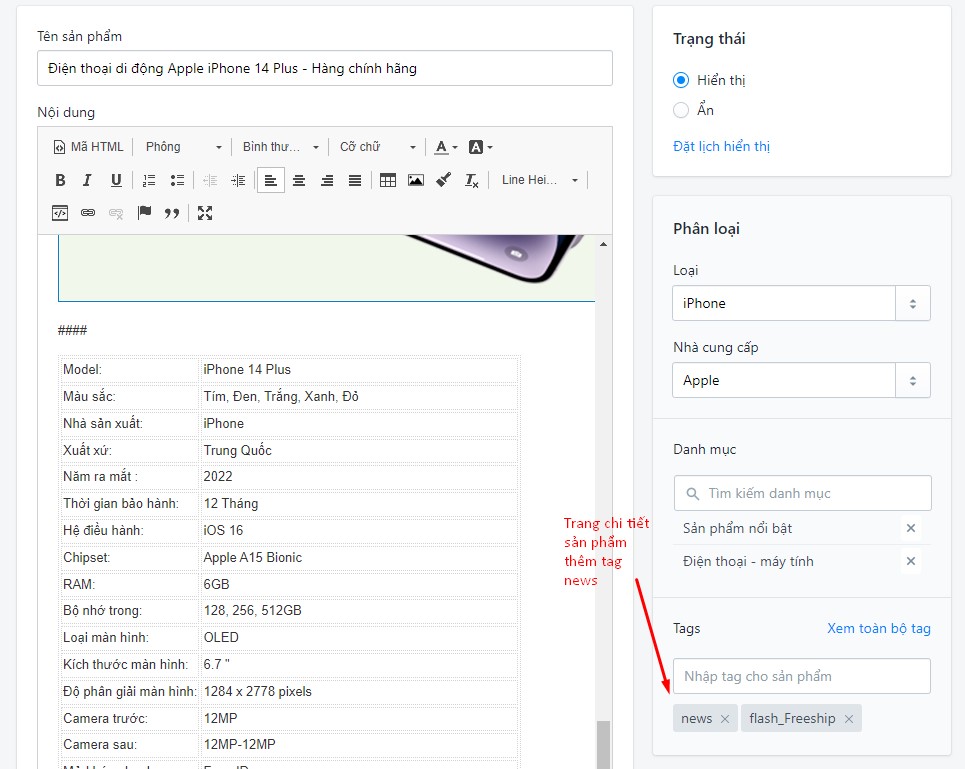Align text right
The width and height of the screenshot is (965, 769).
327,180
